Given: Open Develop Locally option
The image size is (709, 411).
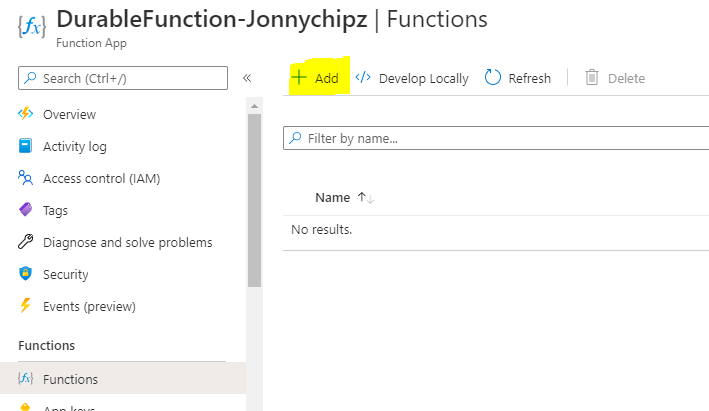Looking at the screenshot, I should click(412, 78).
